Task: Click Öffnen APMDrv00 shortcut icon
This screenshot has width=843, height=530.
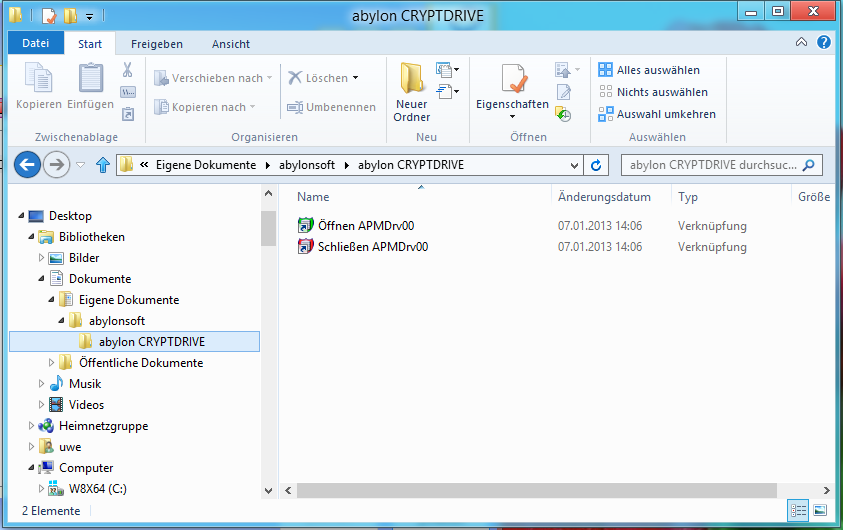Action: point(305,225)
